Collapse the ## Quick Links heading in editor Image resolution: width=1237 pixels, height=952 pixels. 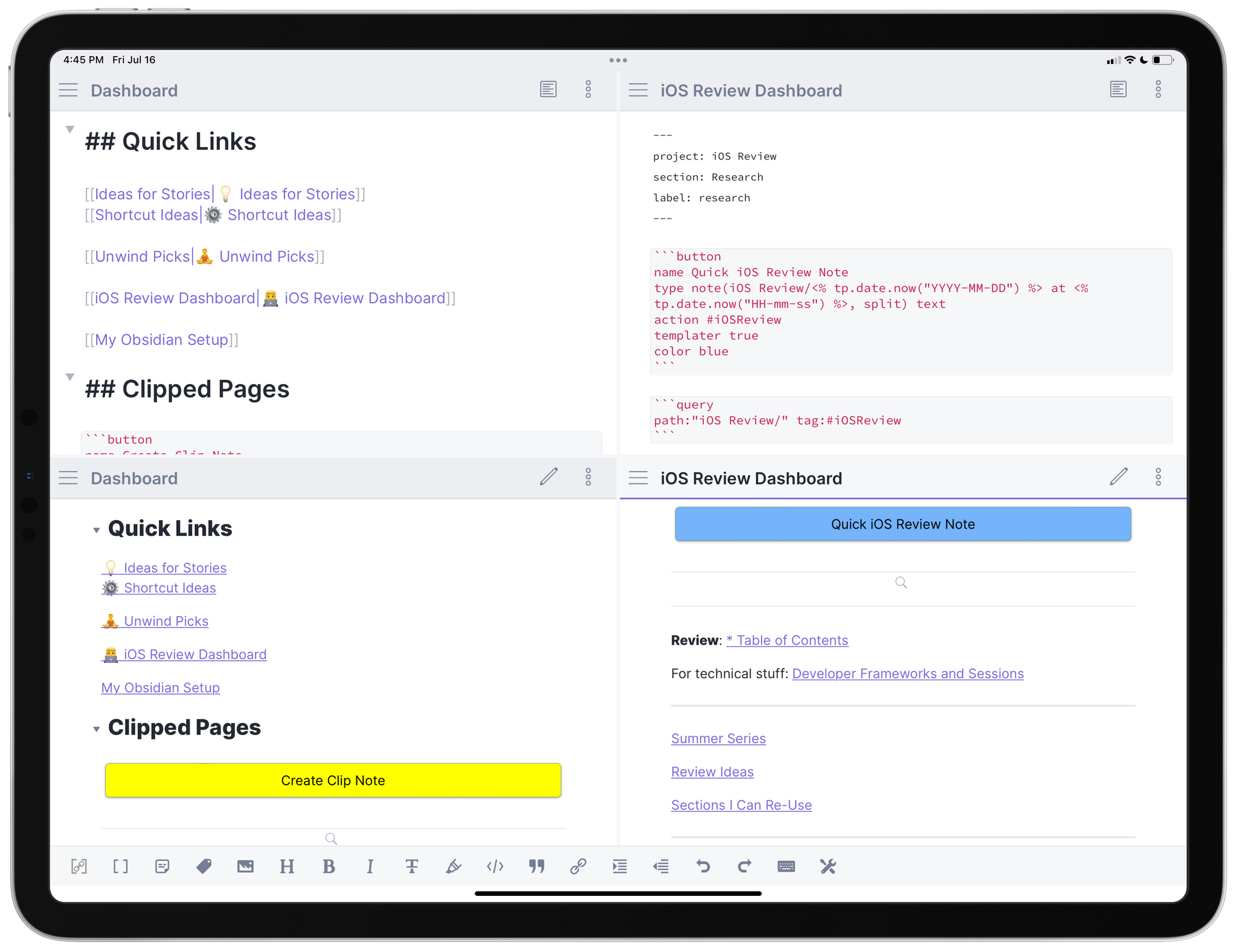coord(70,129)
